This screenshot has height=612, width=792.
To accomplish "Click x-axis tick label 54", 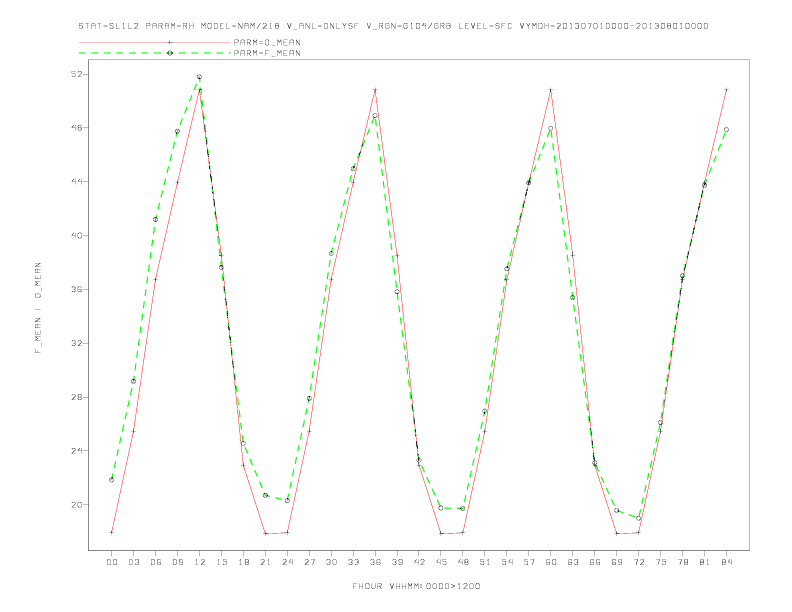I will click(507, 562).
